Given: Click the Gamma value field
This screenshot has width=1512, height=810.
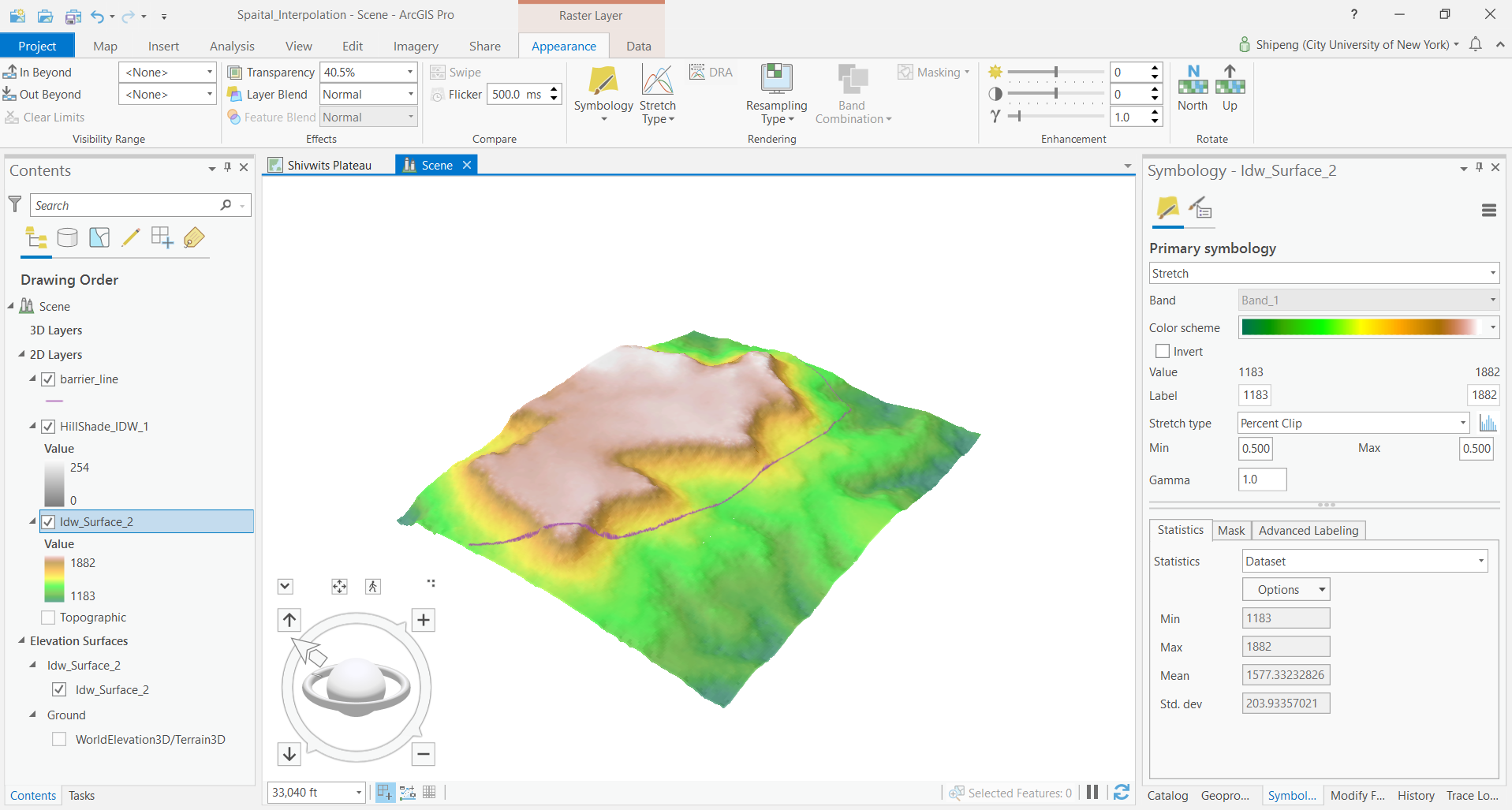Looking at the screenshot, I should coord(1262,480).
